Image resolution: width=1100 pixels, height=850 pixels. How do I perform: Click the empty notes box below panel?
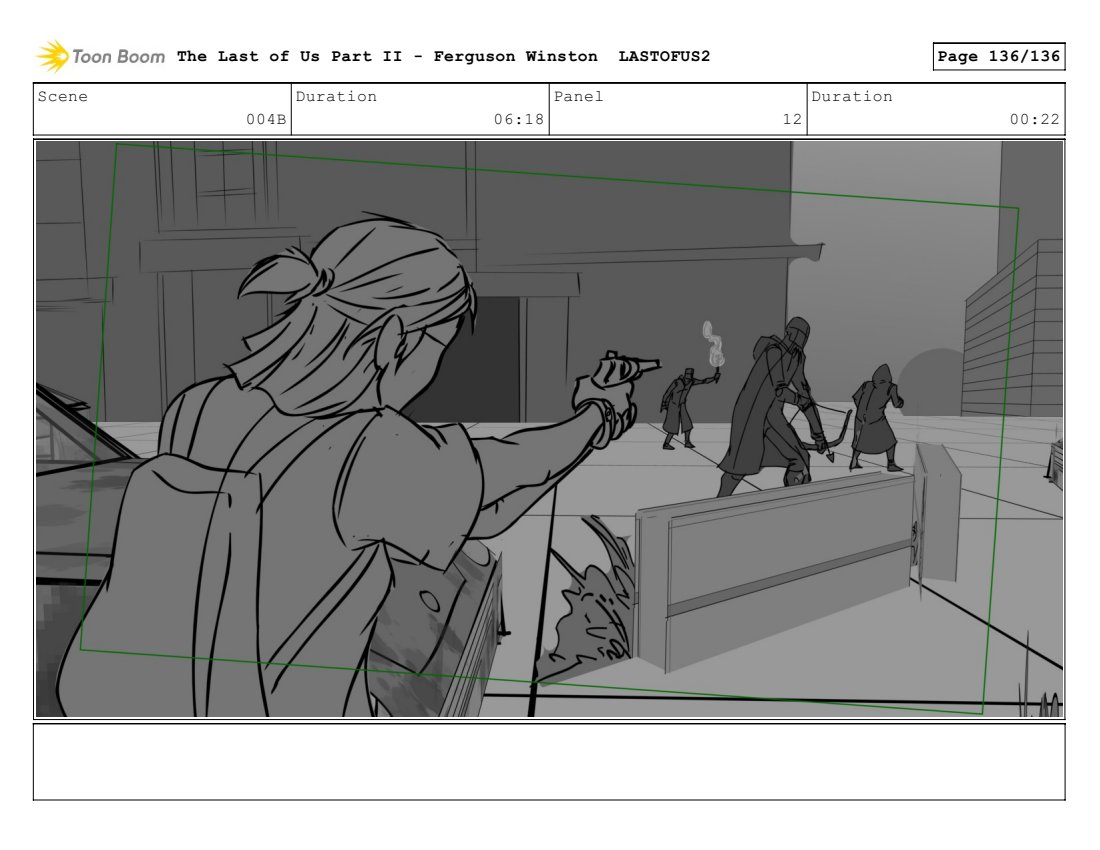point(549,762)
